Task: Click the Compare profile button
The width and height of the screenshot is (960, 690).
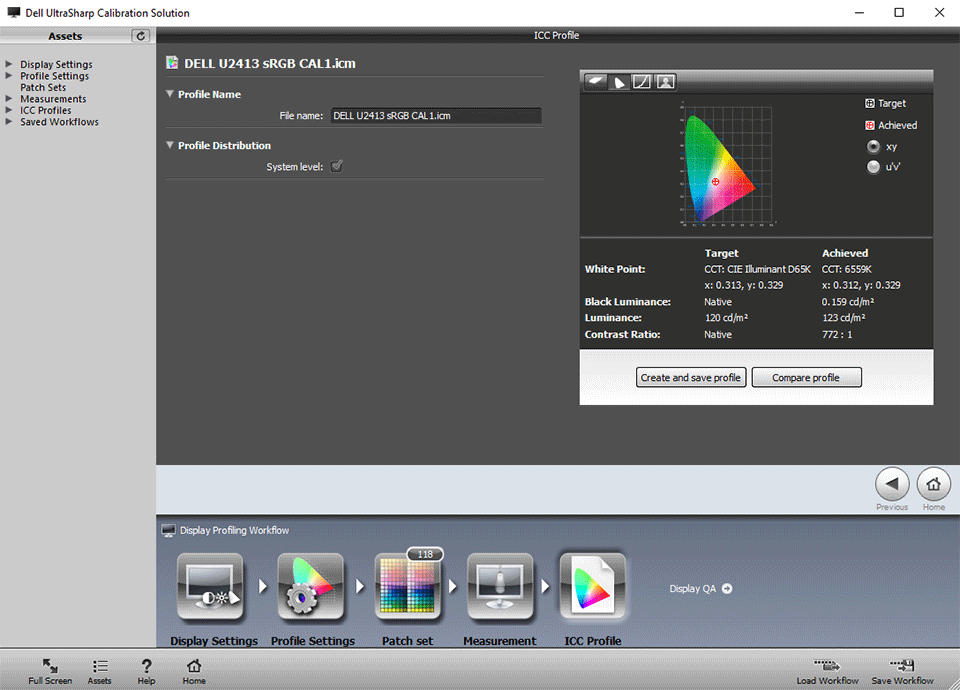Action: click(806, 378)
